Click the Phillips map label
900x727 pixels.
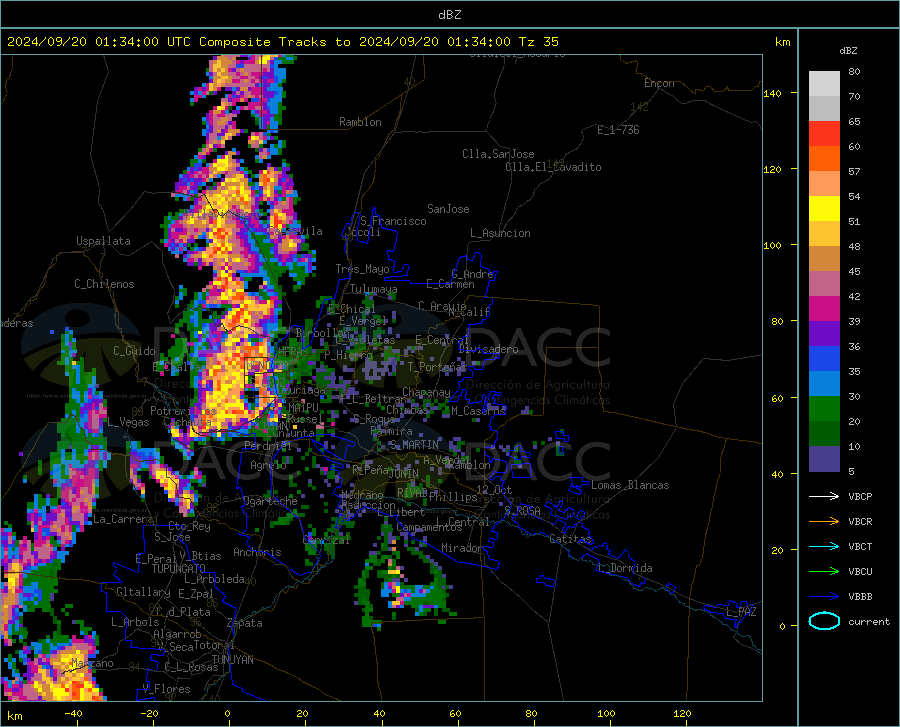point(453,497)
